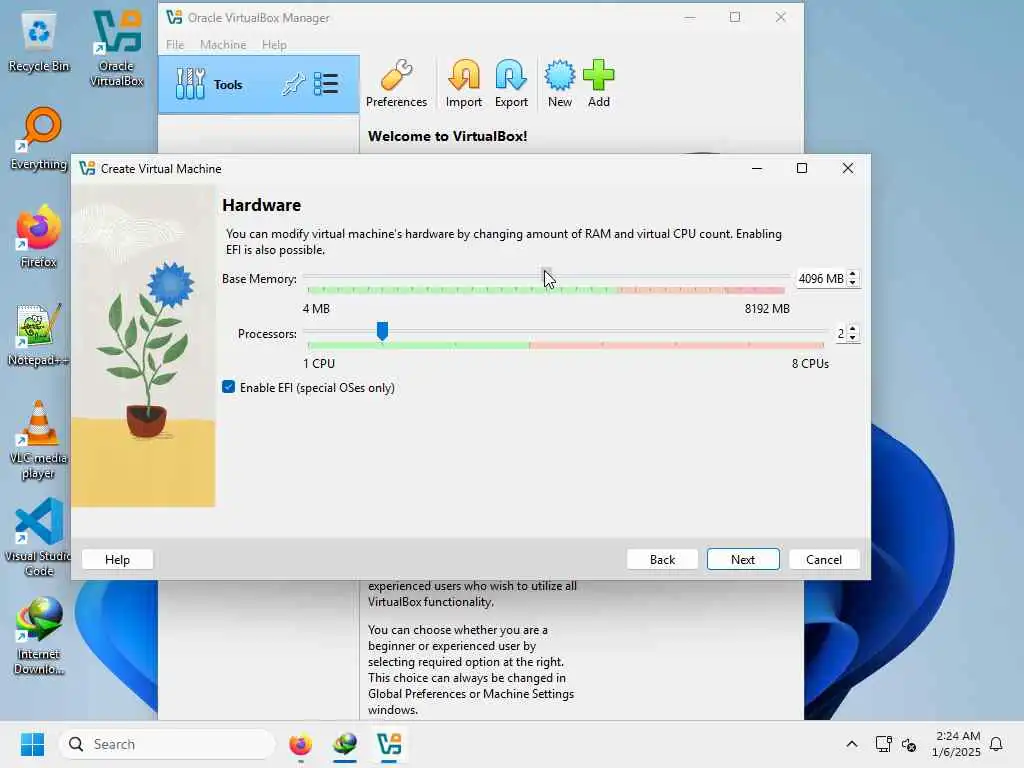Open the Machine menu in VirtualBox Manager
1024x768 pixels.
[x=223, y=44]
